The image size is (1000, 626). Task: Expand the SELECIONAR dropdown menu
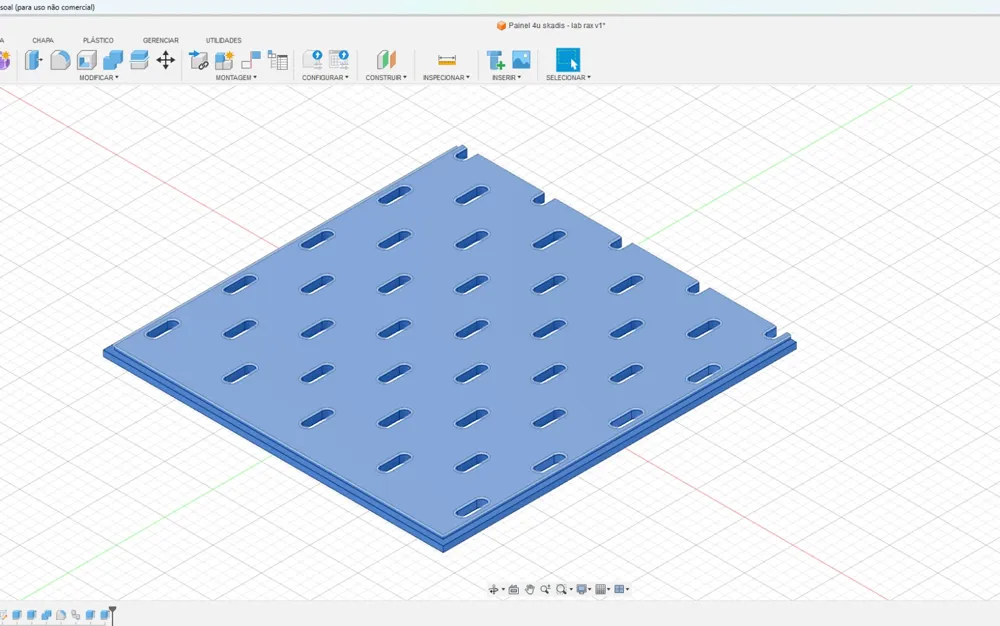[x=568, y=77]
